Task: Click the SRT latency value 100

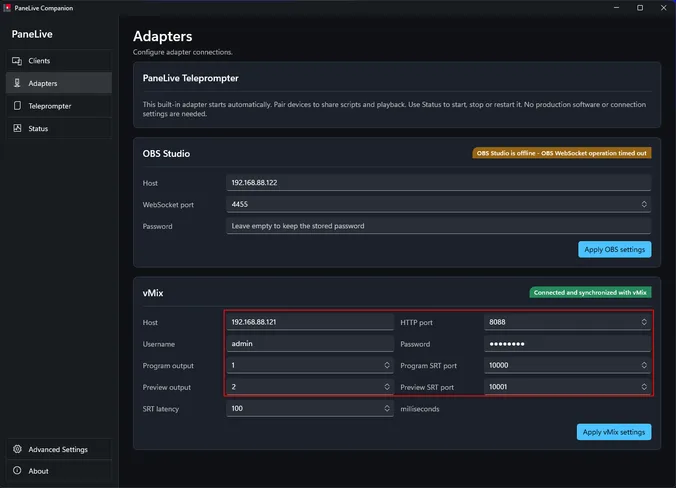Action: point(237,408)
